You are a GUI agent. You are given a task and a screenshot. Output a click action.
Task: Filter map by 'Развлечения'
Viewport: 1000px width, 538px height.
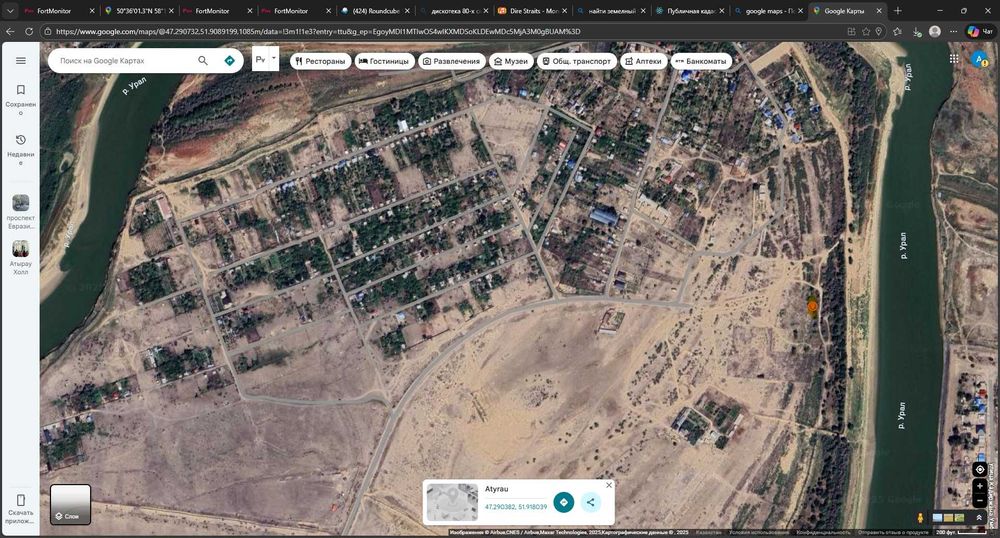pyautogui.click(x=452, y=61)
